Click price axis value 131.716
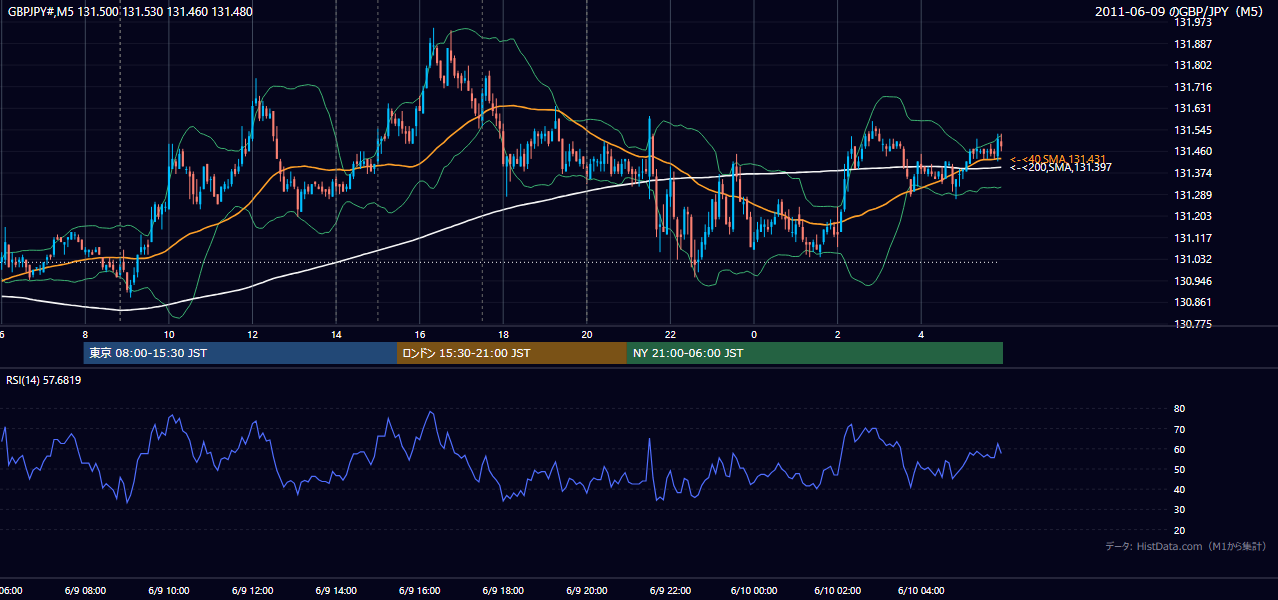 click(1193, 87)
